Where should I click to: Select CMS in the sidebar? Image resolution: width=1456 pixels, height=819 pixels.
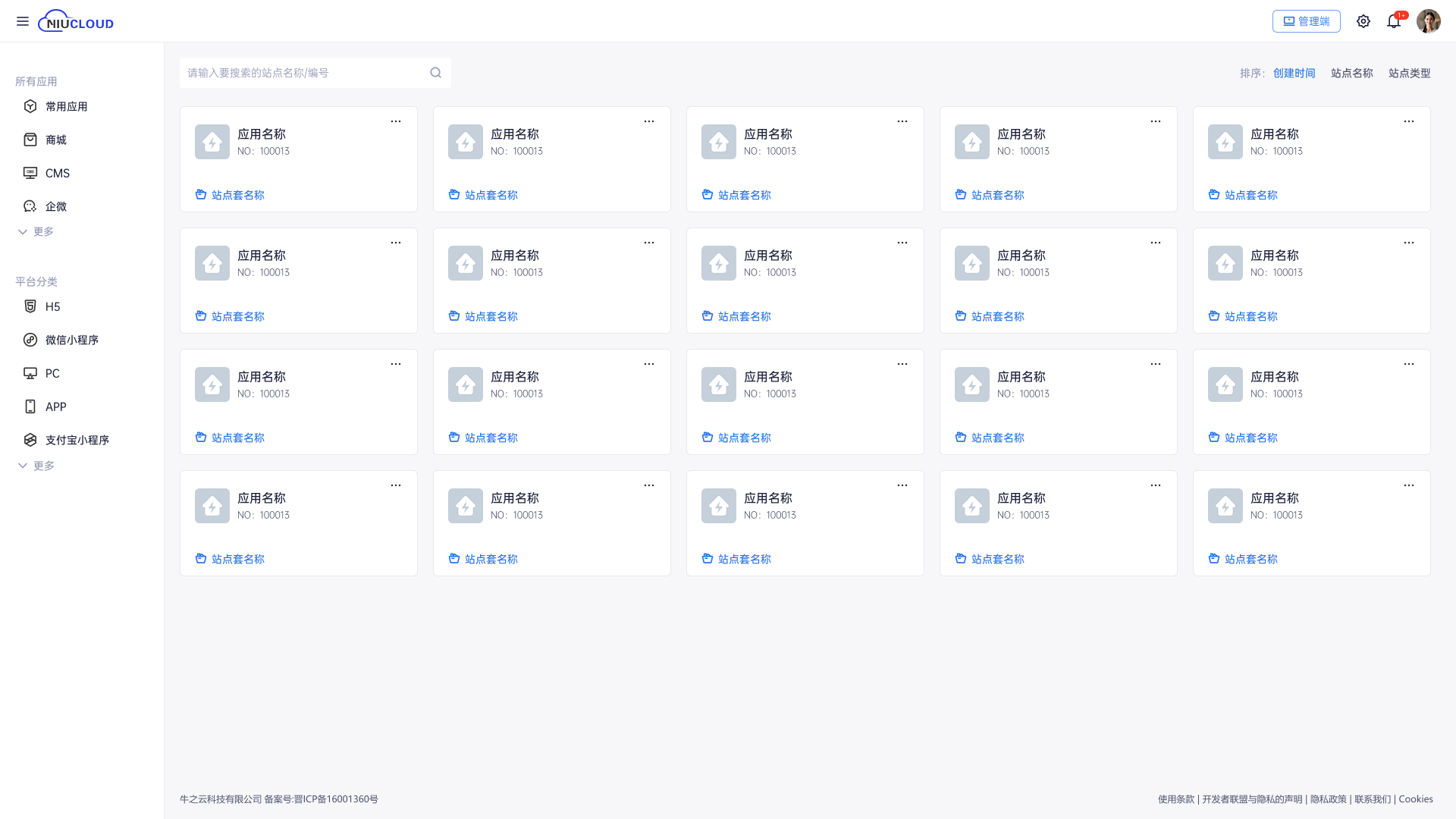point(57,173)
